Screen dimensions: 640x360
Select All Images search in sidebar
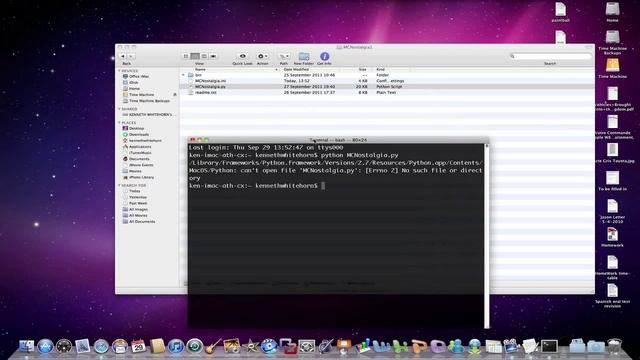[x=135, y=209]
